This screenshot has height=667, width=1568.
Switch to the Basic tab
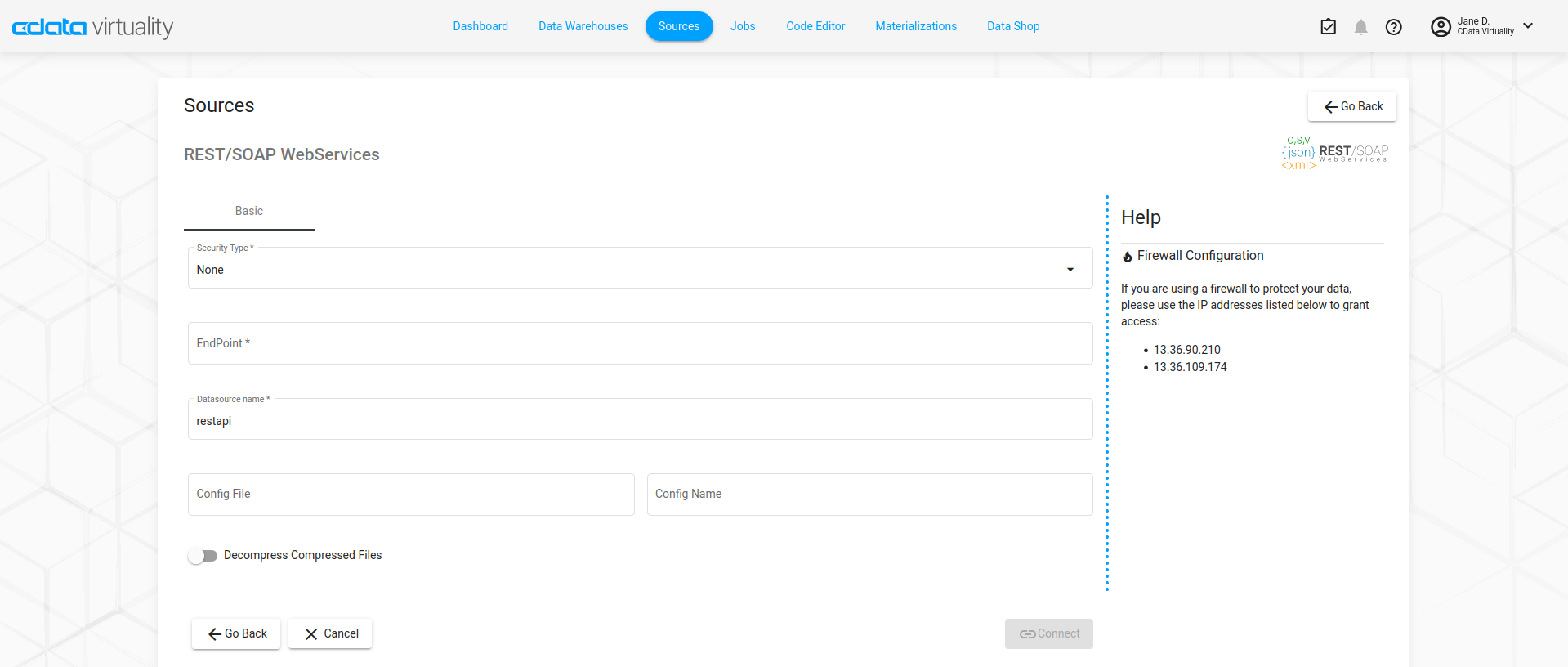249,211
